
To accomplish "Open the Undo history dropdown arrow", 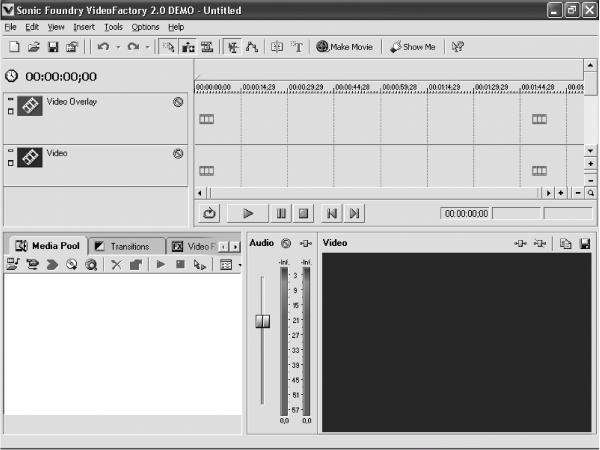I will click(x=118, y=47).
